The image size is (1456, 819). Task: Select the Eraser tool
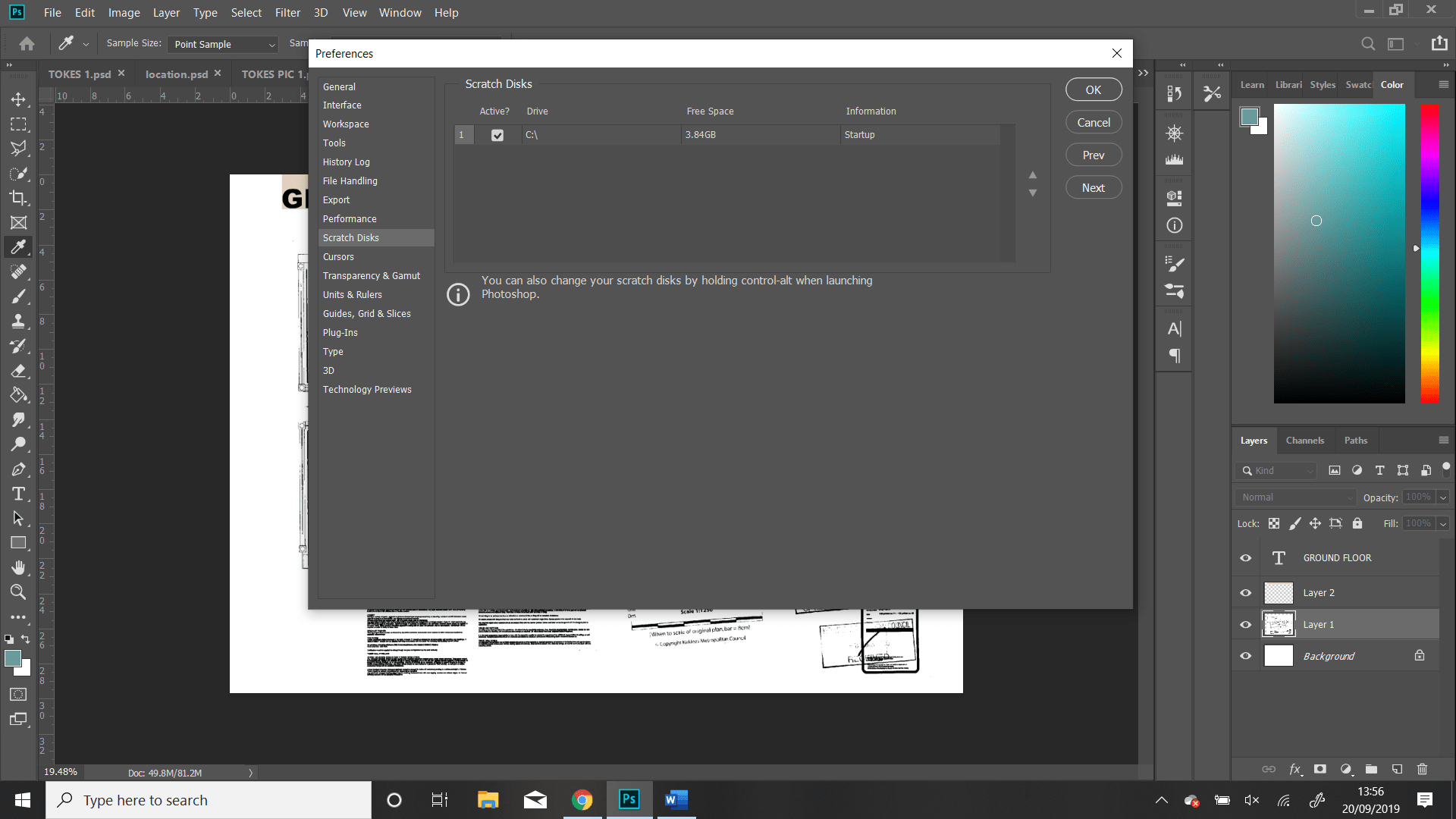pyautogui.click(x=19, y=371)
